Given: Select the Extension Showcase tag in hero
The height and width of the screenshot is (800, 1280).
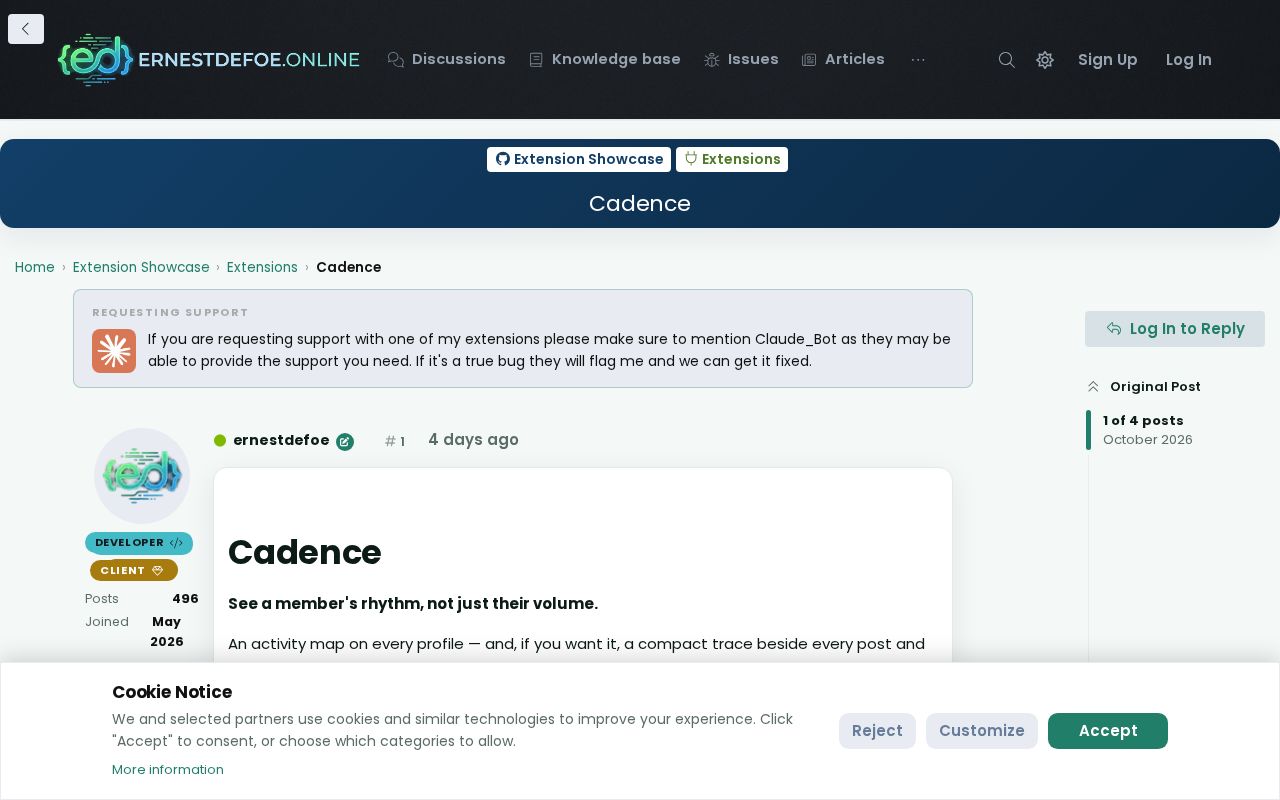Looking at the screenshot, I should [579, 159].
